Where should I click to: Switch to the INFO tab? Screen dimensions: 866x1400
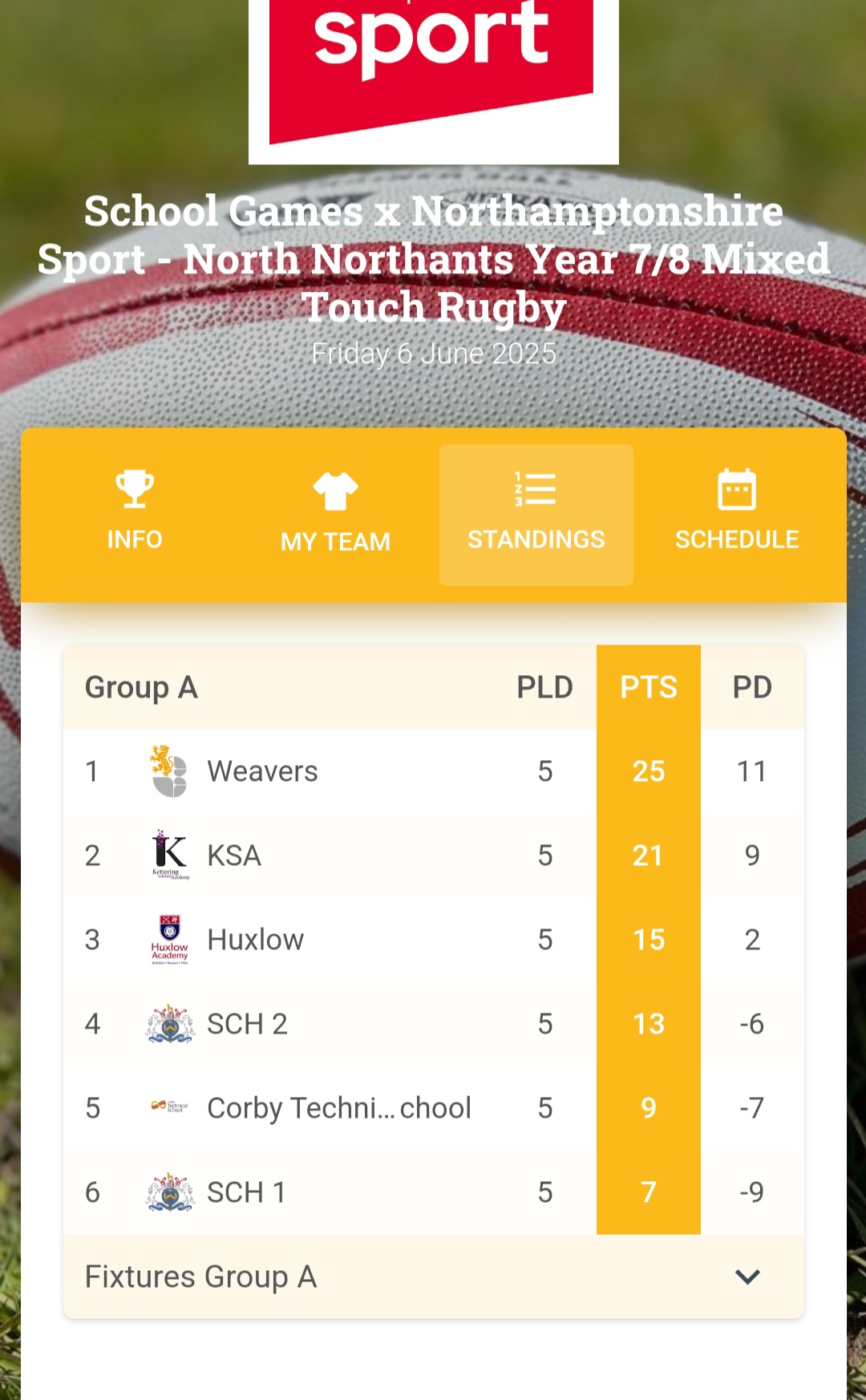tap(135, 539)
